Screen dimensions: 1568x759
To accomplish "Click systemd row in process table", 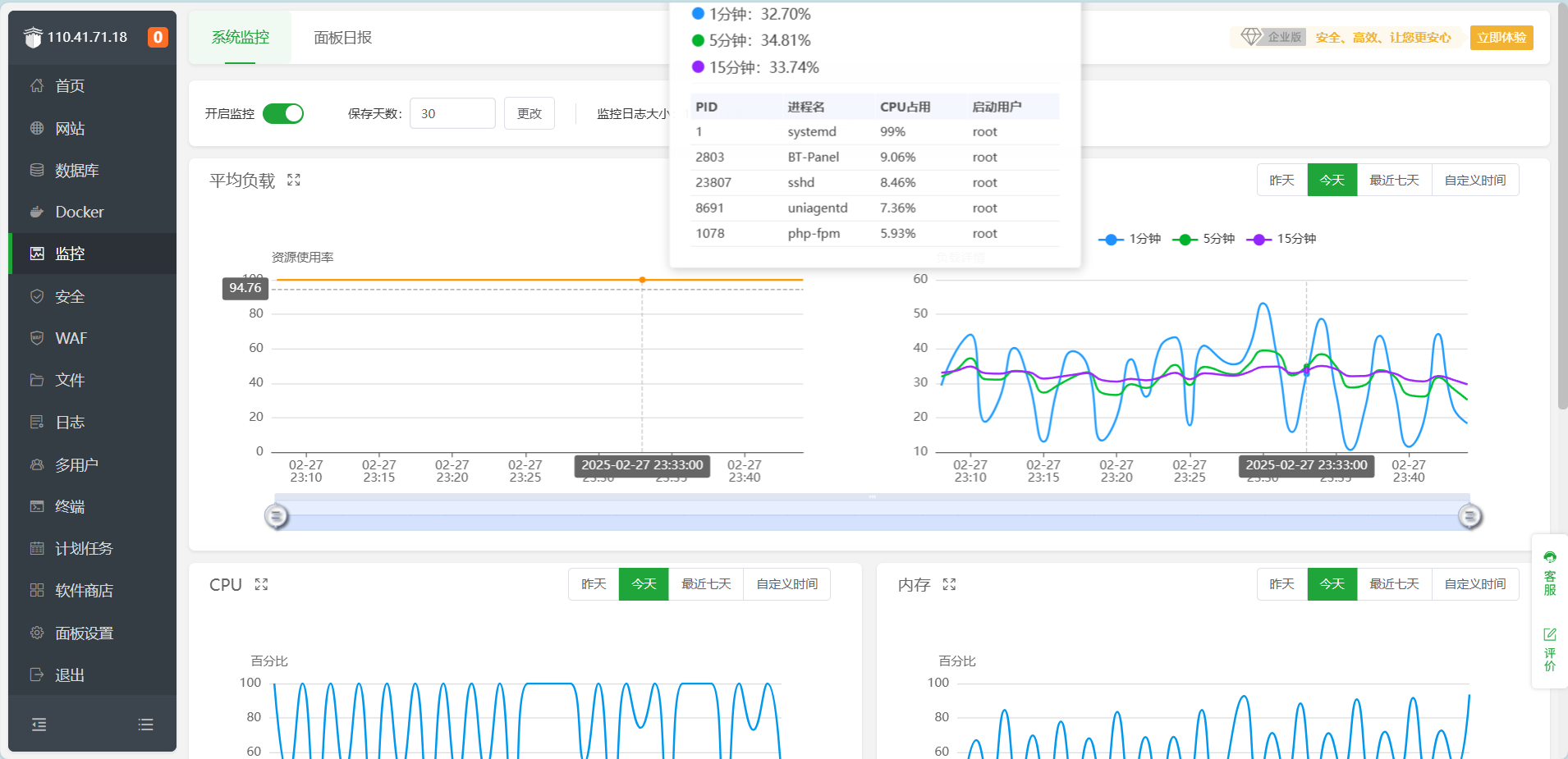I will point(875,131).
